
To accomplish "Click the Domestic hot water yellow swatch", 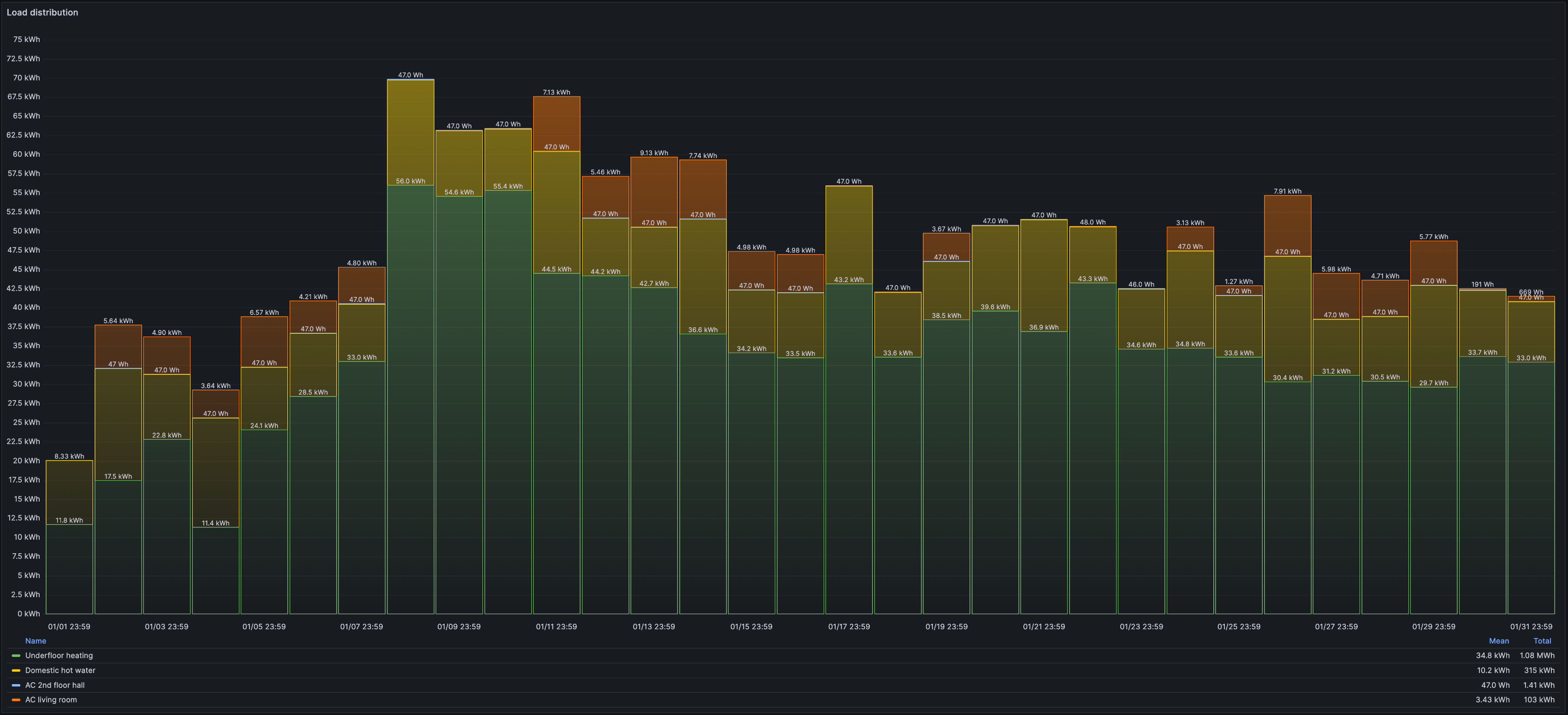I will [x=16, y=670].
